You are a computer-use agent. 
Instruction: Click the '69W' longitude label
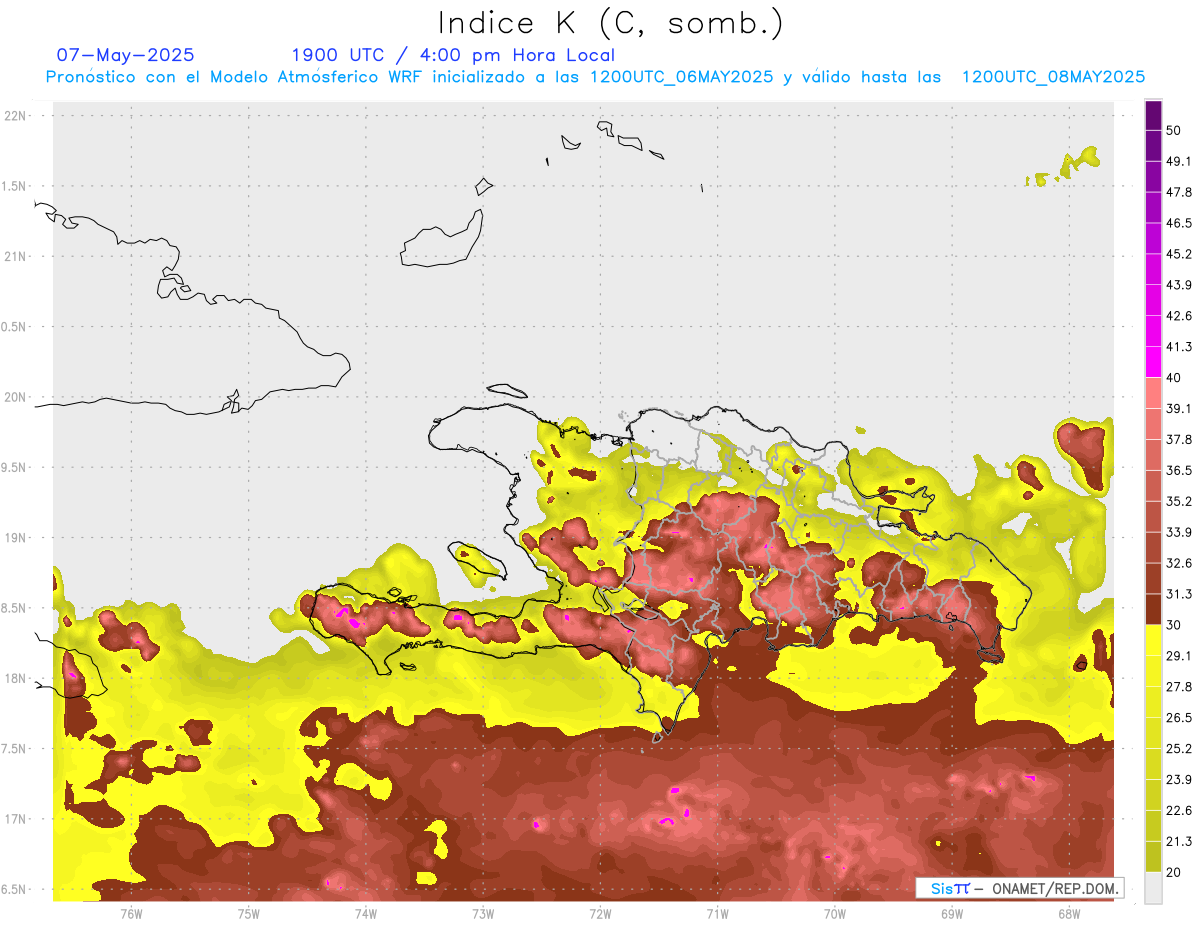952,914
